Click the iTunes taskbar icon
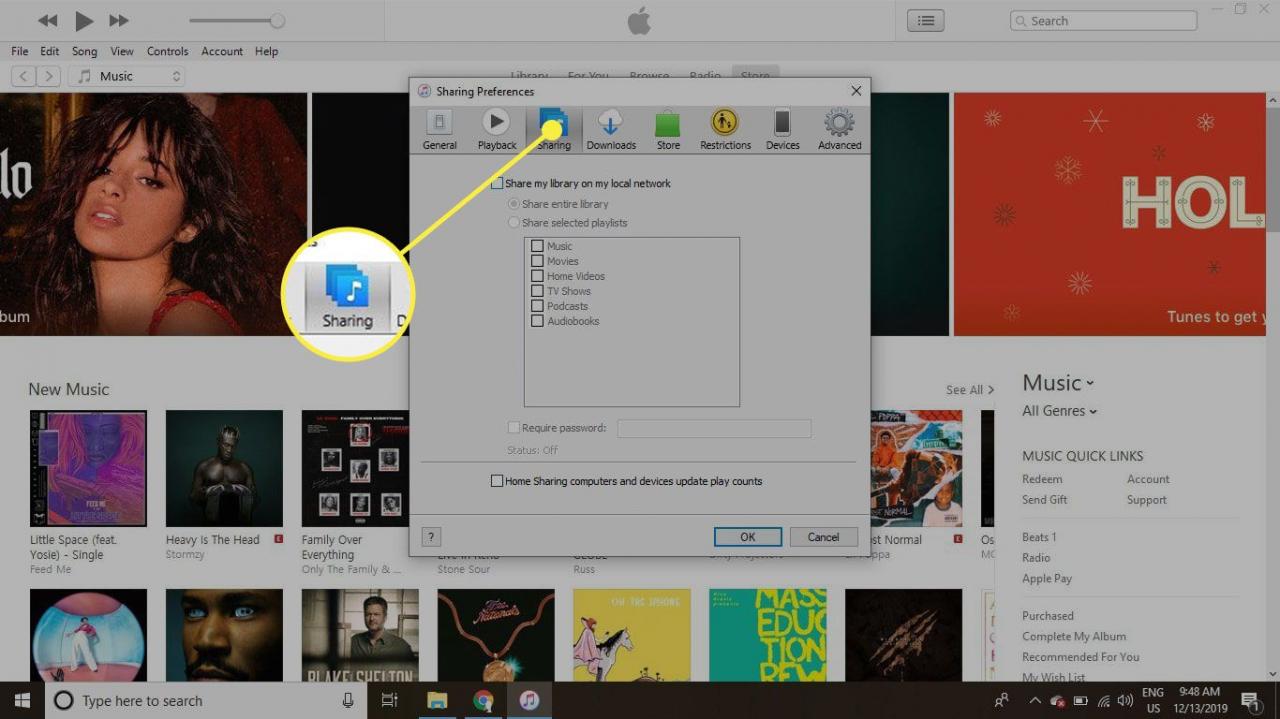 pos(529,701)
